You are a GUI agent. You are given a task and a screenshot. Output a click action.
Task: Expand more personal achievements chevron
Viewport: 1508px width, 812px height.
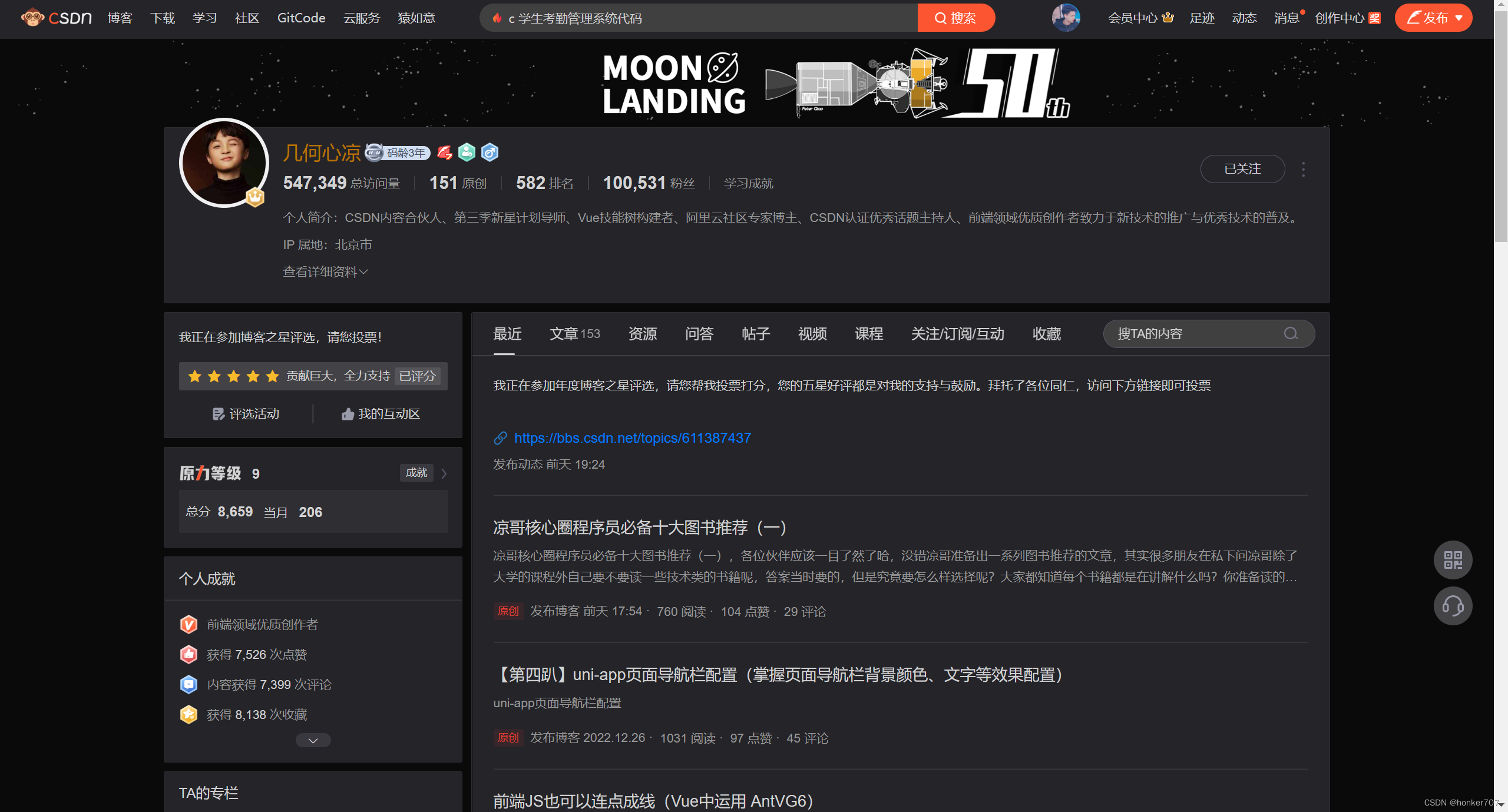(x=313, y=740)
